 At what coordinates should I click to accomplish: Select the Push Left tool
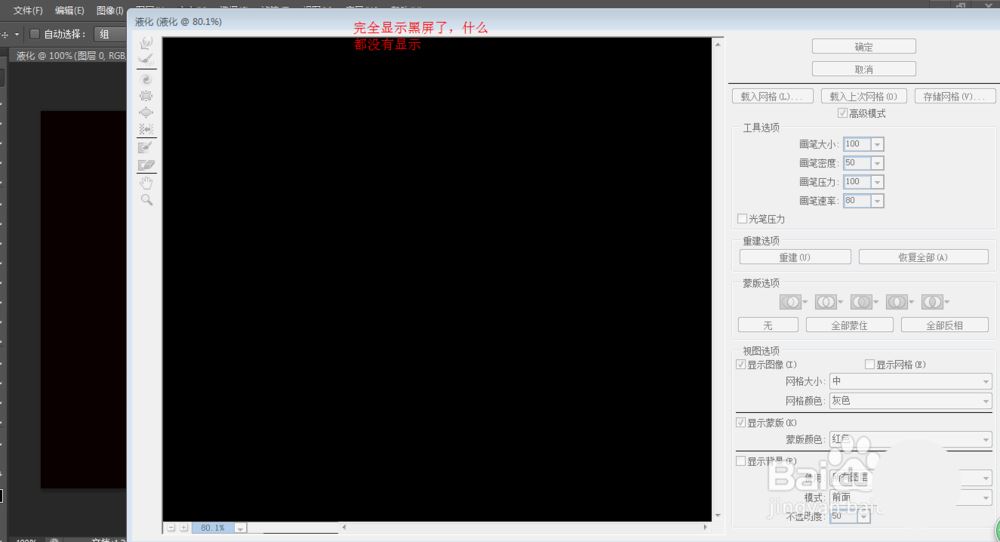[146, 129]
